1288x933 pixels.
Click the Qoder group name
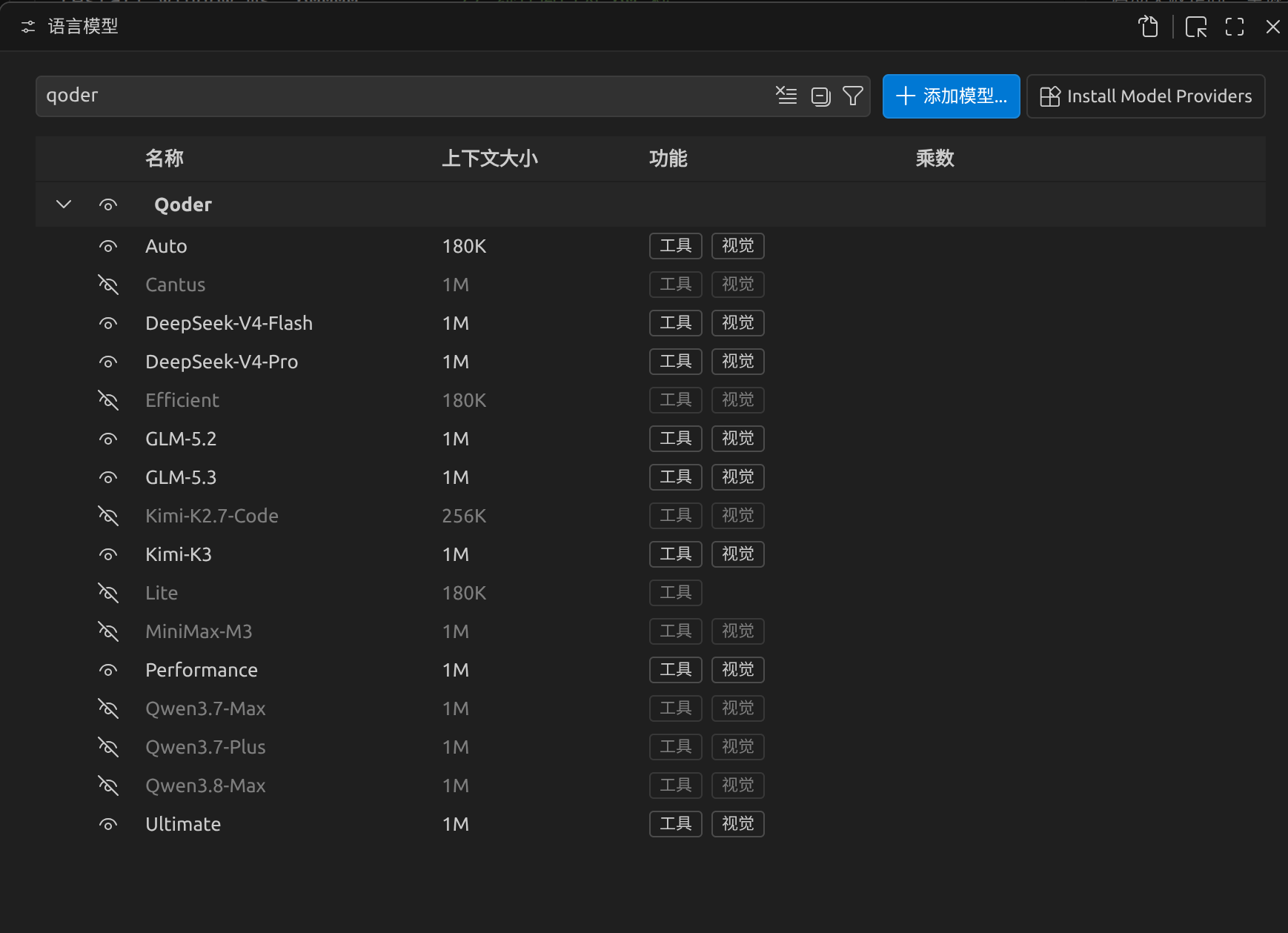[x=183, y=205]
